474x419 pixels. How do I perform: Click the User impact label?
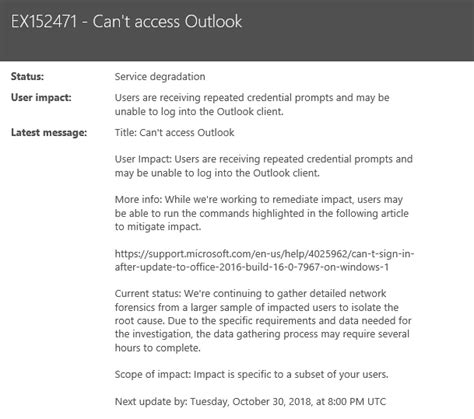coord(41,98)
